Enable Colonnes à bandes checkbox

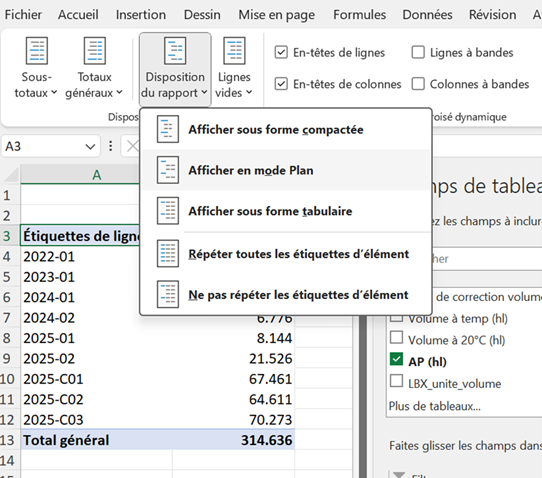coord(418,84)
